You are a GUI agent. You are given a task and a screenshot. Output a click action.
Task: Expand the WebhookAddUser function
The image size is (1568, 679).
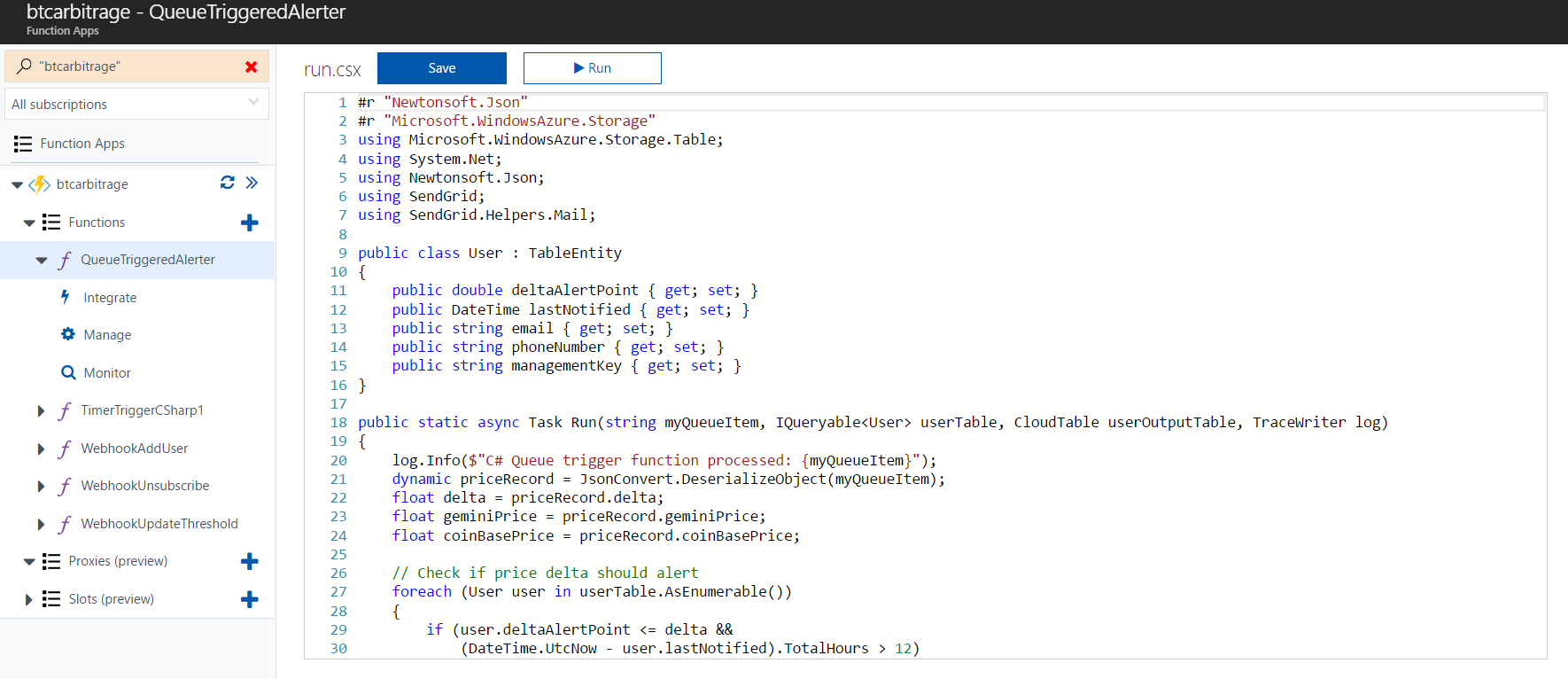41,449
